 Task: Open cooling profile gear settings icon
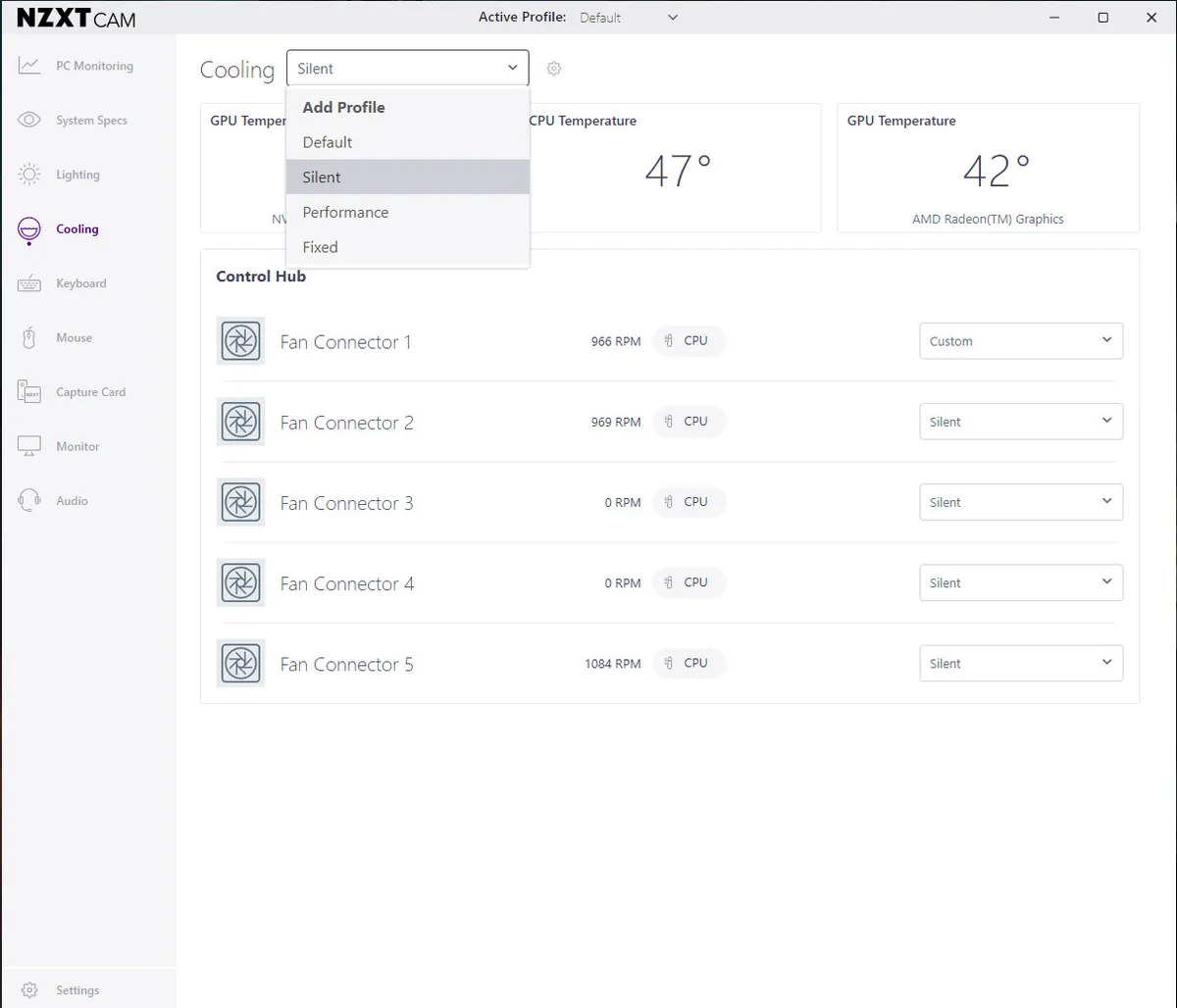[x=554, y=69]
